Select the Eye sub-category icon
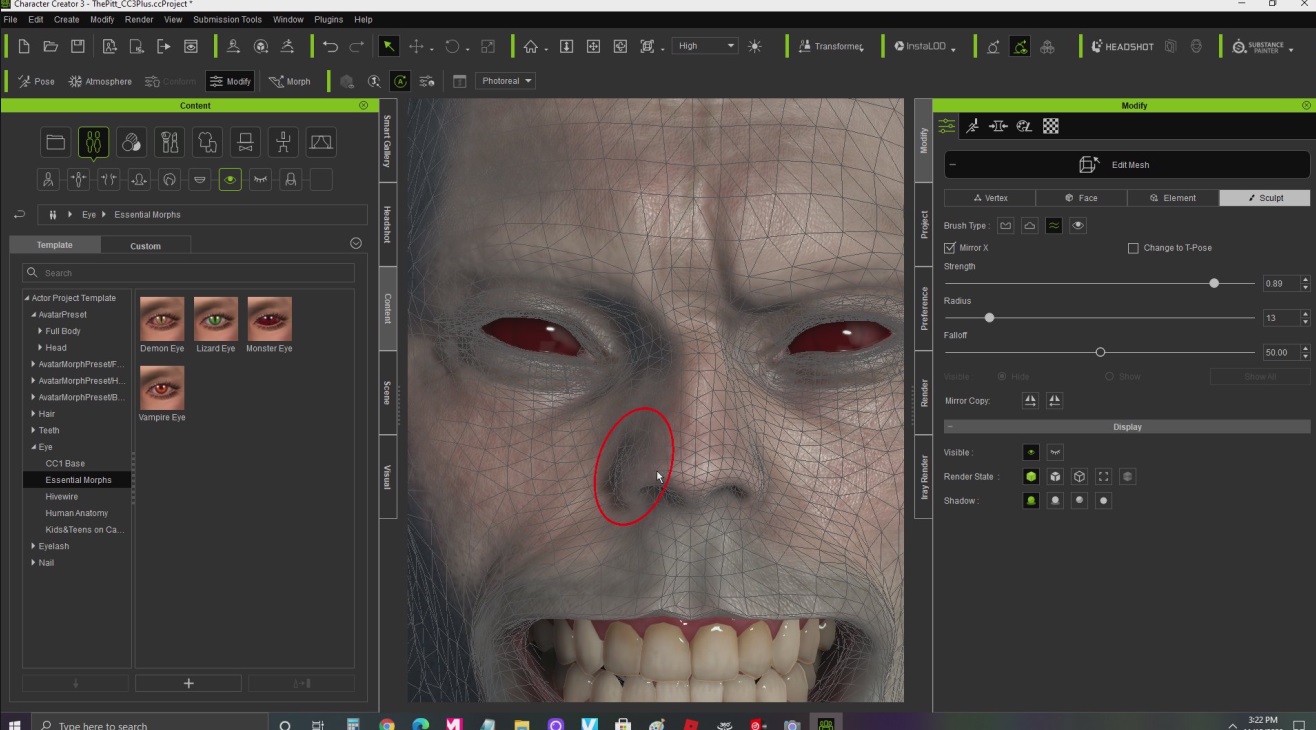 point(231,180)
